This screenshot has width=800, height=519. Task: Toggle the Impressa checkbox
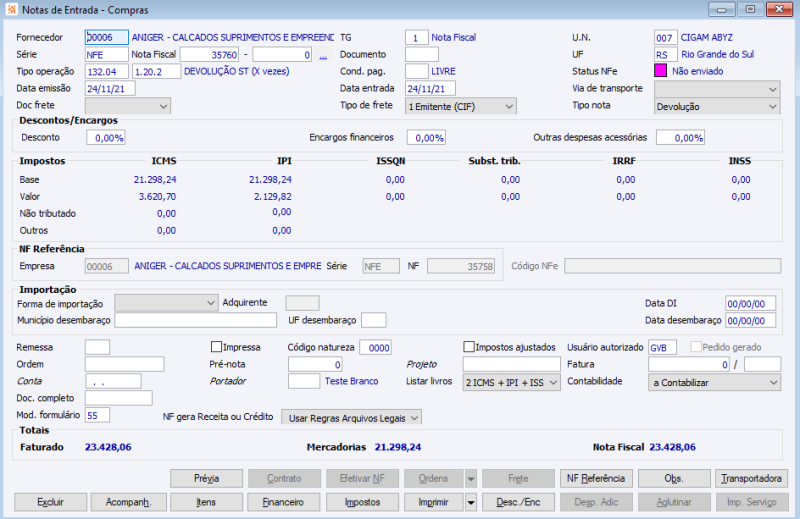[216, 347]
